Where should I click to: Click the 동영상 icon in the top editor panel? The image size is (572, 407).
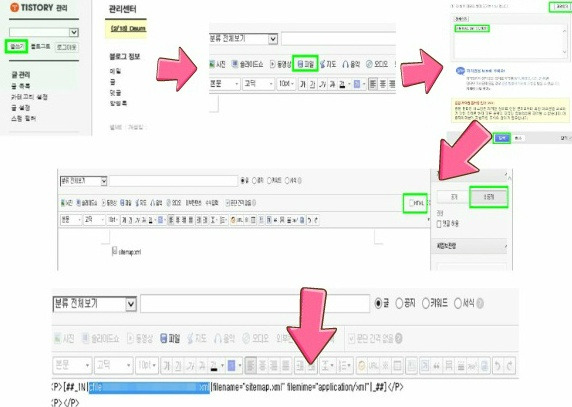click(280, 65)
